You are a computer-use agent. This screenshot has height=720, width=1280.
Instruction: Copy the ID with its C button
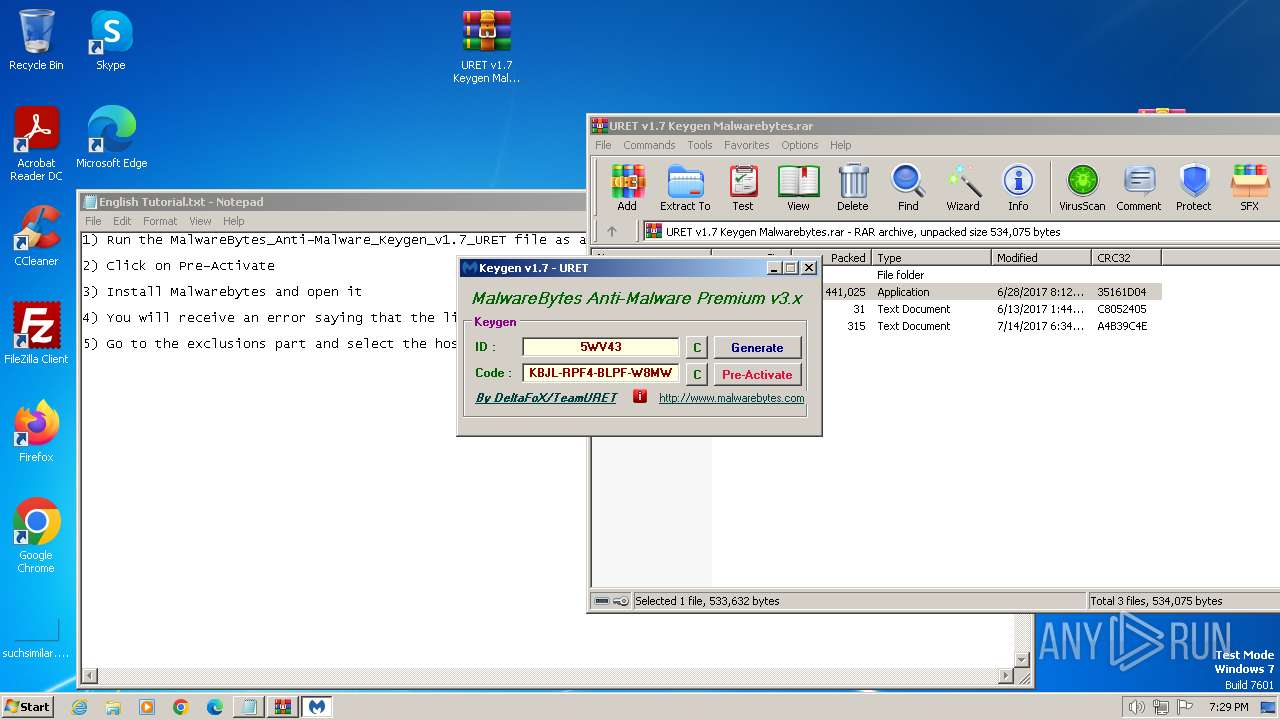tap(697, 347)
